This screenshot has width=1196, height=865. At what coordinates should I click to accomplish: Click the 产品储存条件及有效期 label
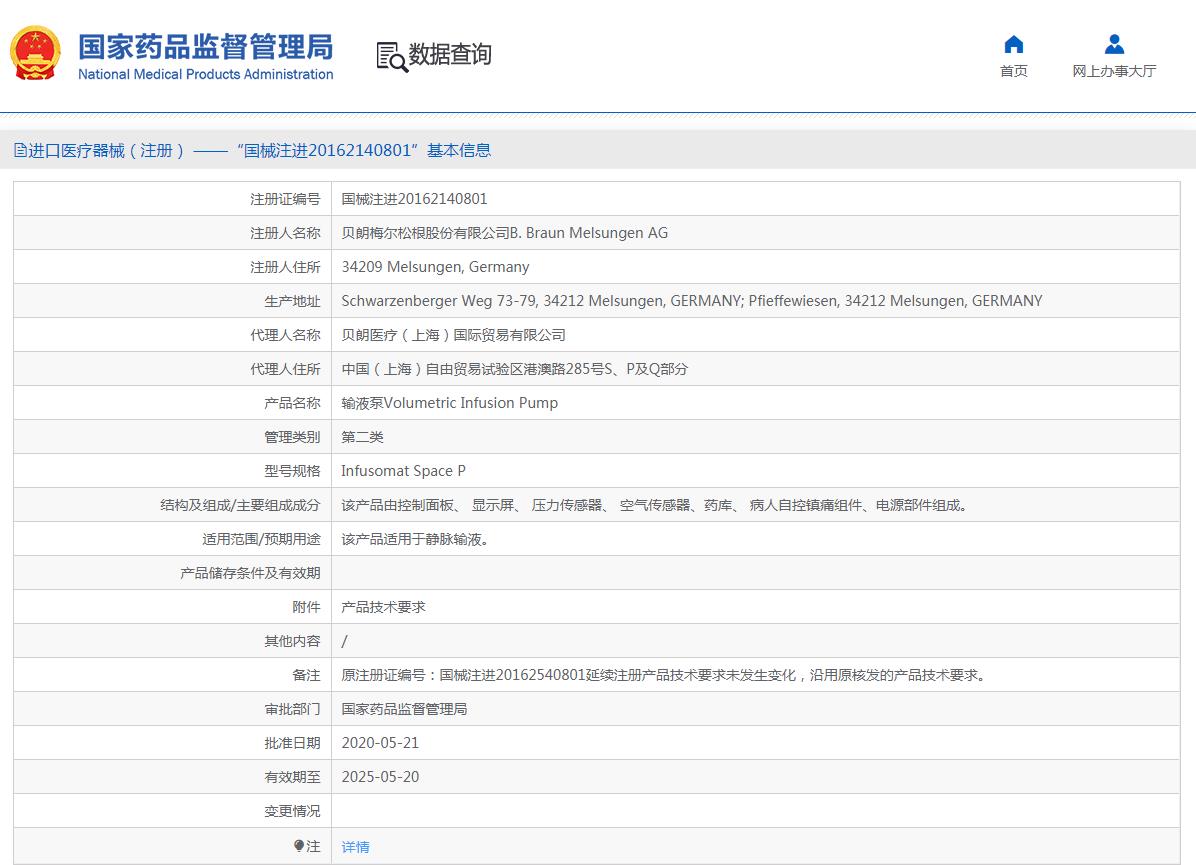(x=250, y=573)
